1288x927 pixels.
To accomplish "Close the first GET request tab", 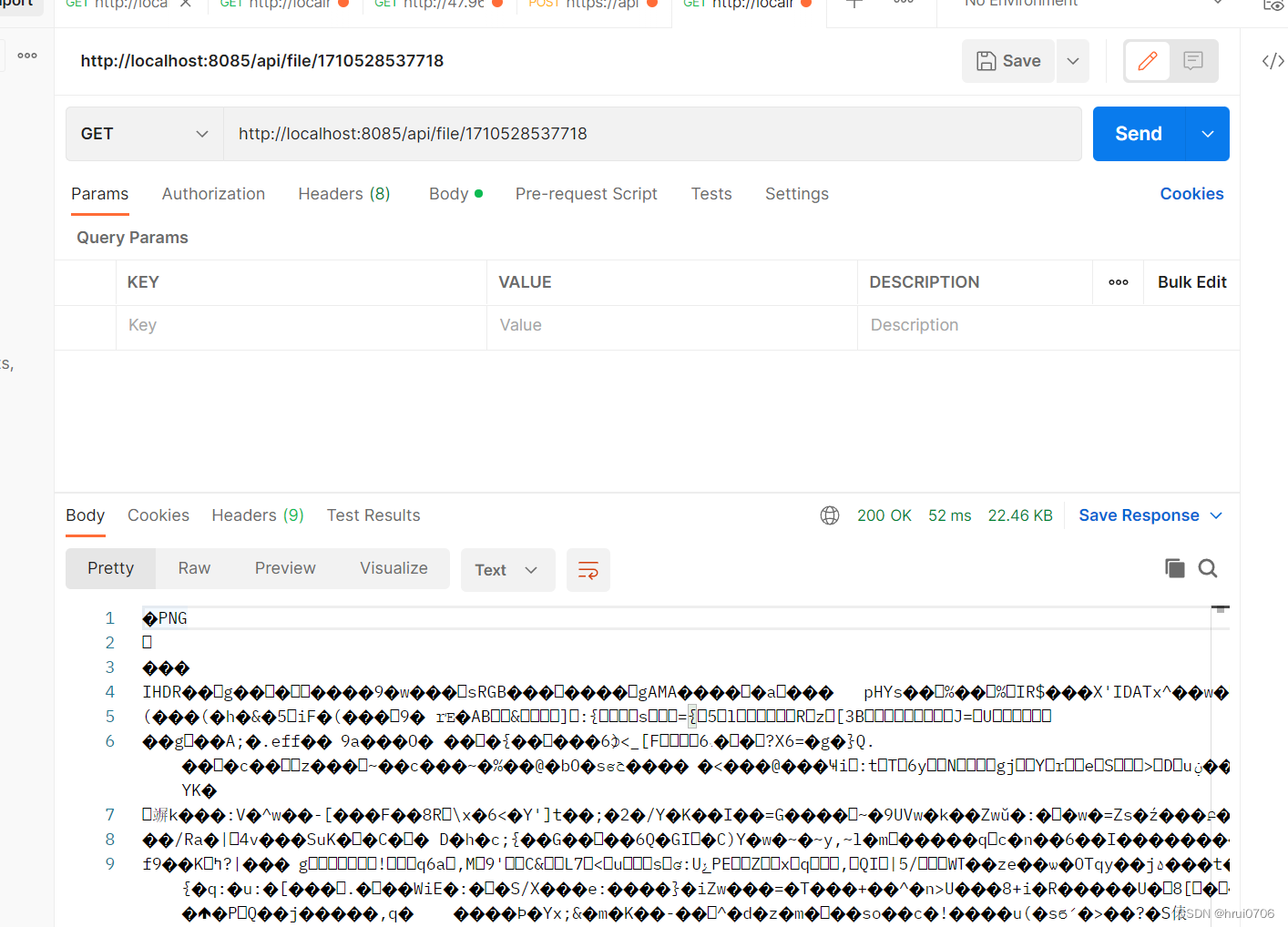I will pos(186,4).
